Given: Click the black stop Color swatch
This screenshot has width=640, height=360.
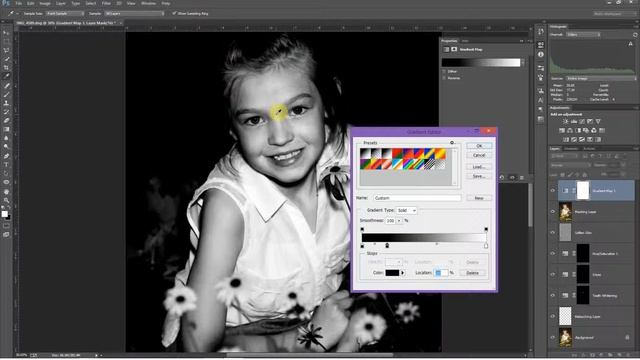Looking at the screenshot, I should coord(392,273).
